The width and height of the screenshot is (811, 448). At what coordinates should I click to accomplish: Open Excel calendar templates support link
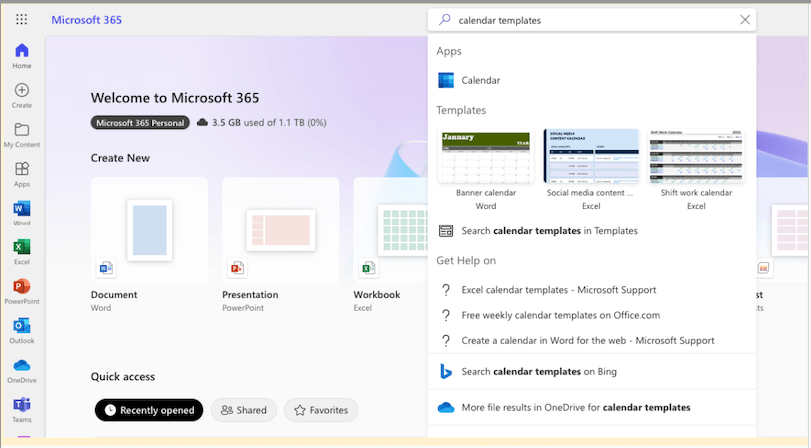tap(558, 290)
